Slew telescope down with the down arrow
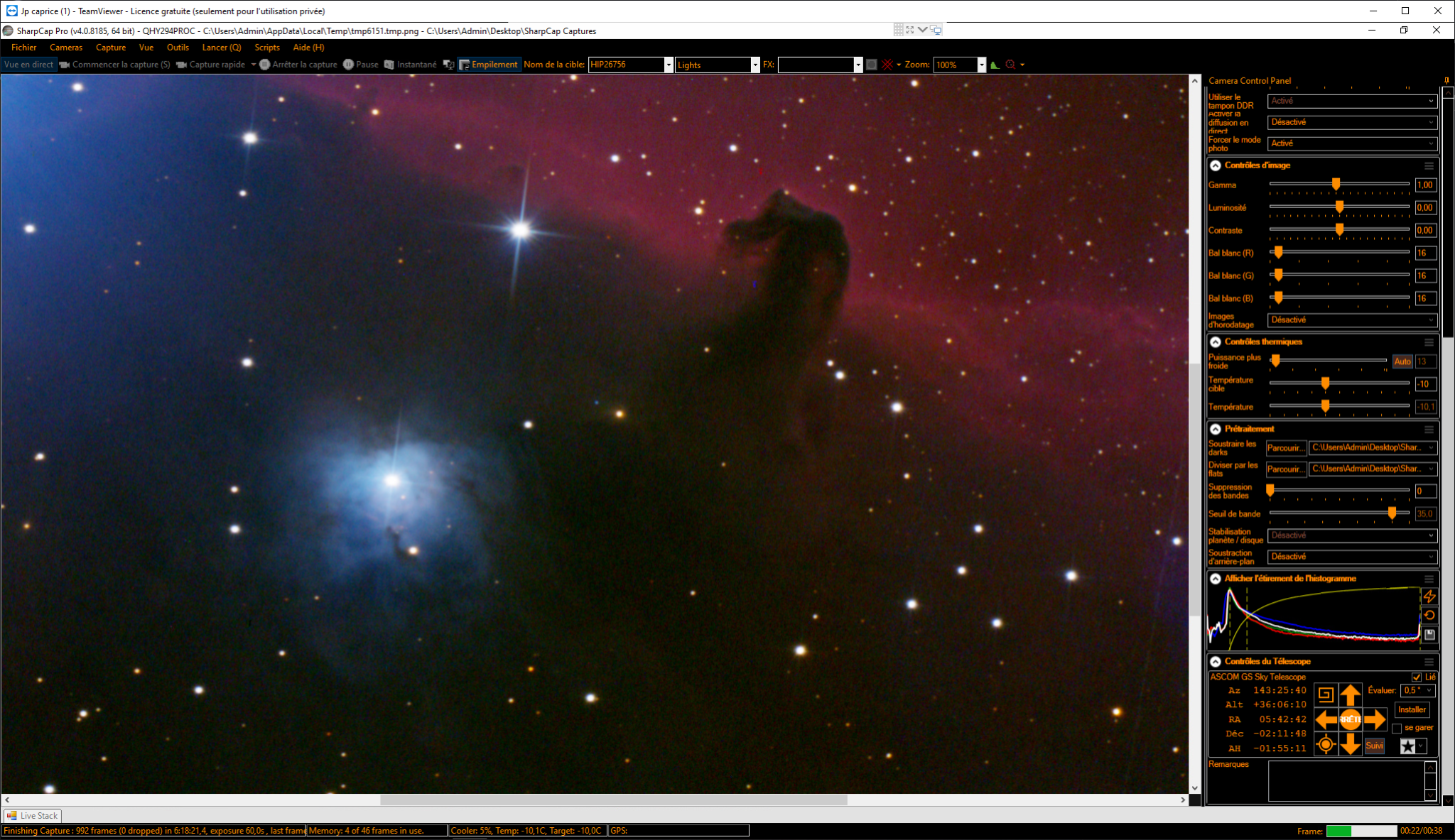This screenshot has width=1455, height=840. point(1351,744)
